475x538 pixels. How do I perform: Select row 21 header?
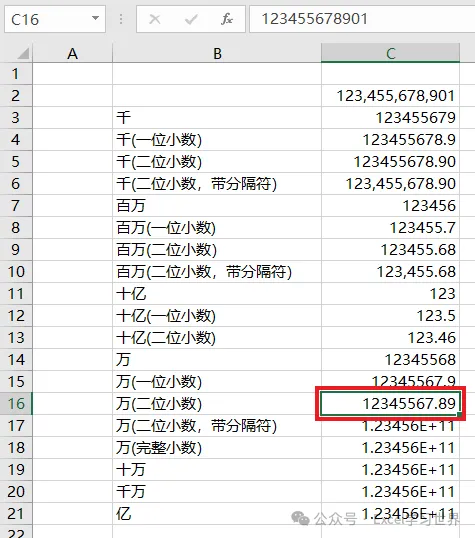(x=16, y=513)
